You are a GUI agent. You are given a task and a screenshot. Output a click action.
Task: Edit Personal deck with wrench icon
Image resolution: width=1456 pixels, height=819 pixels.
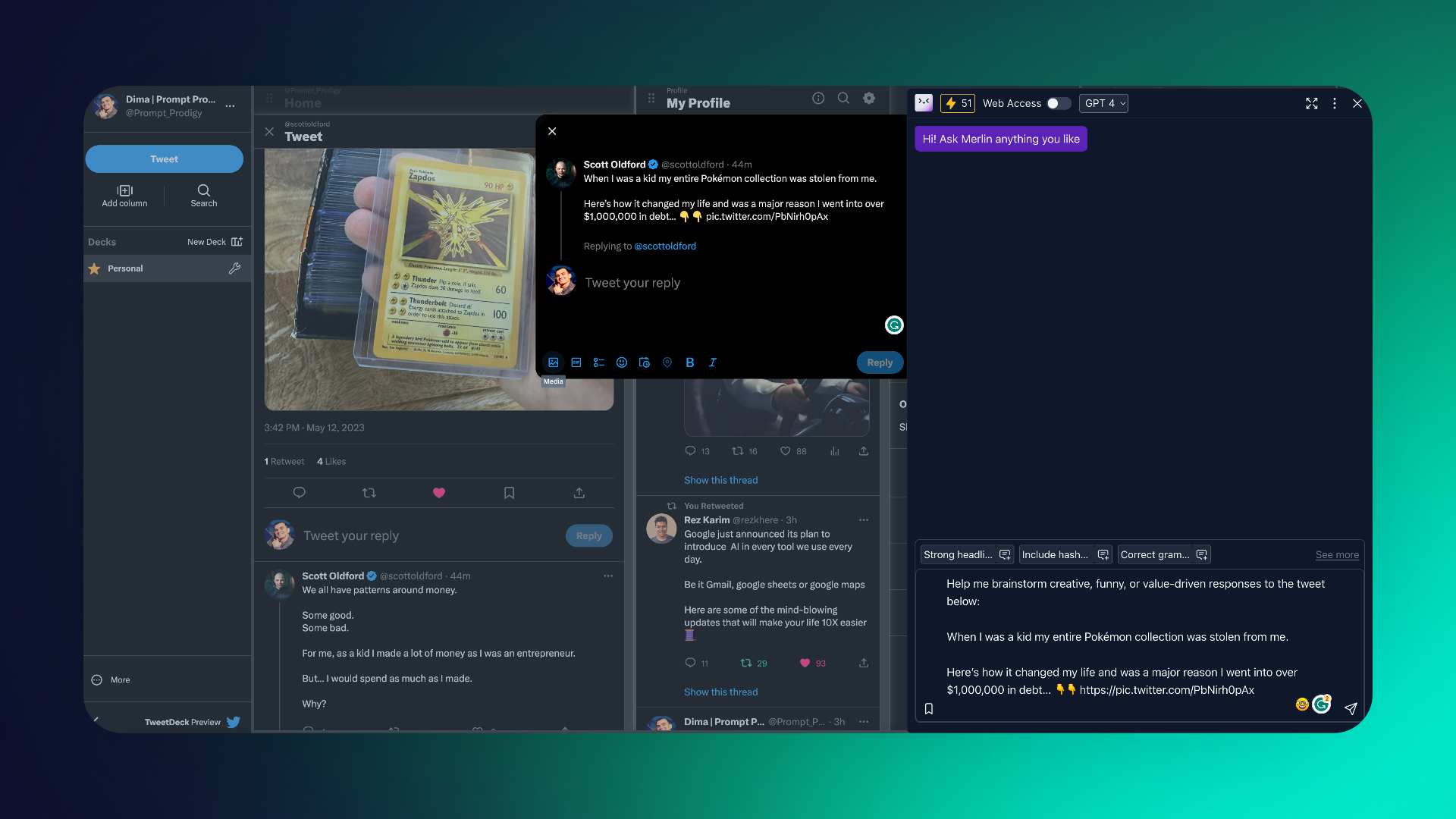(x=235, y=268)
